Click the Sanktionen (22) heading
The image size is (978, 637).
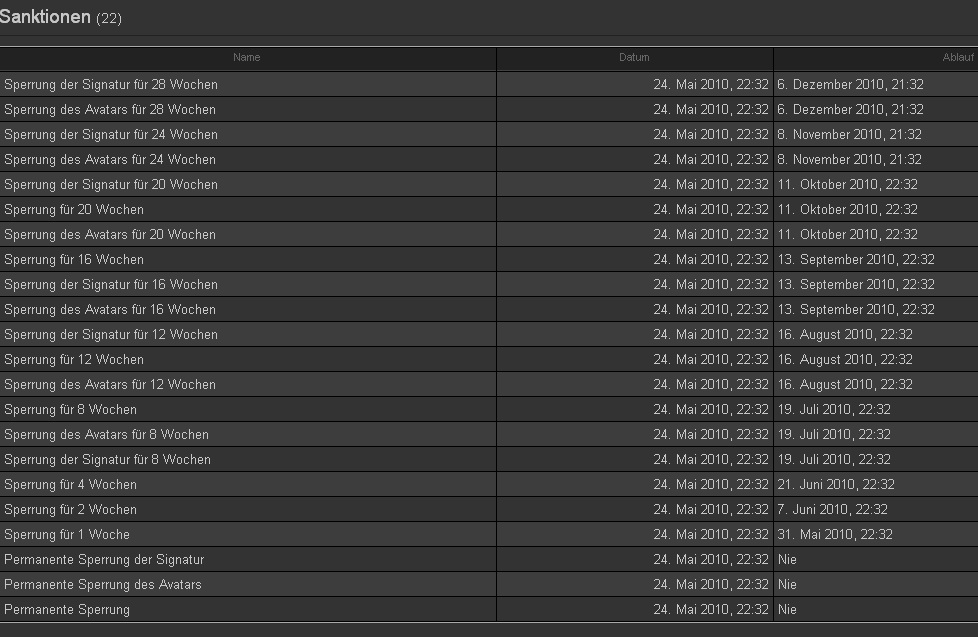click(x=61, y=17)
